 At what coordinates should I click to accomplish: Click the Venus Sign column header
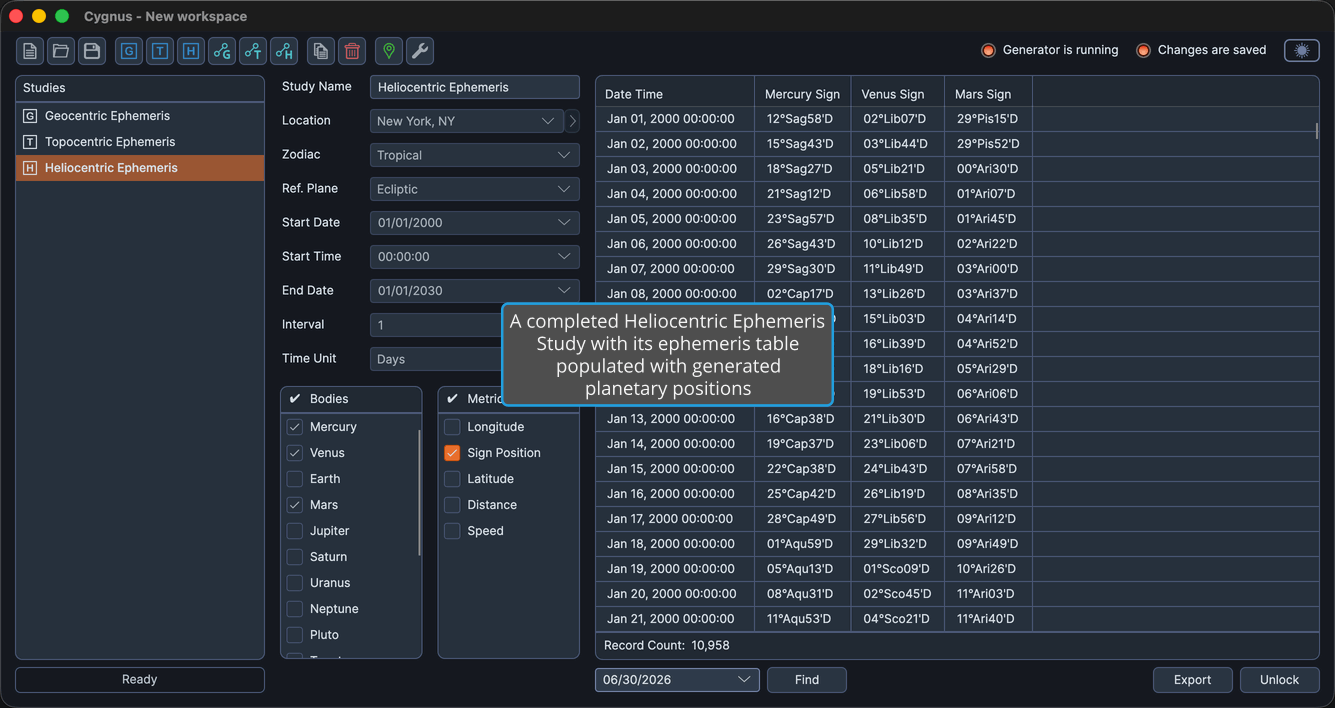[898, 93]
